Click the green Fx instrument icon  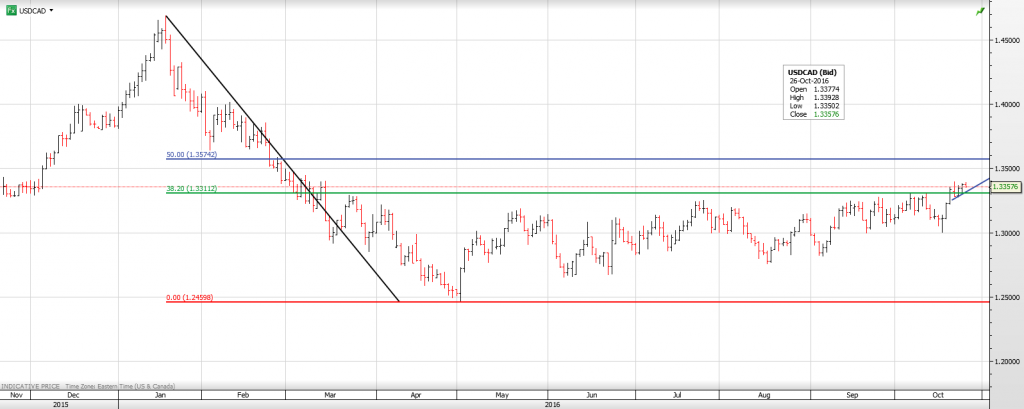point(10,9)
